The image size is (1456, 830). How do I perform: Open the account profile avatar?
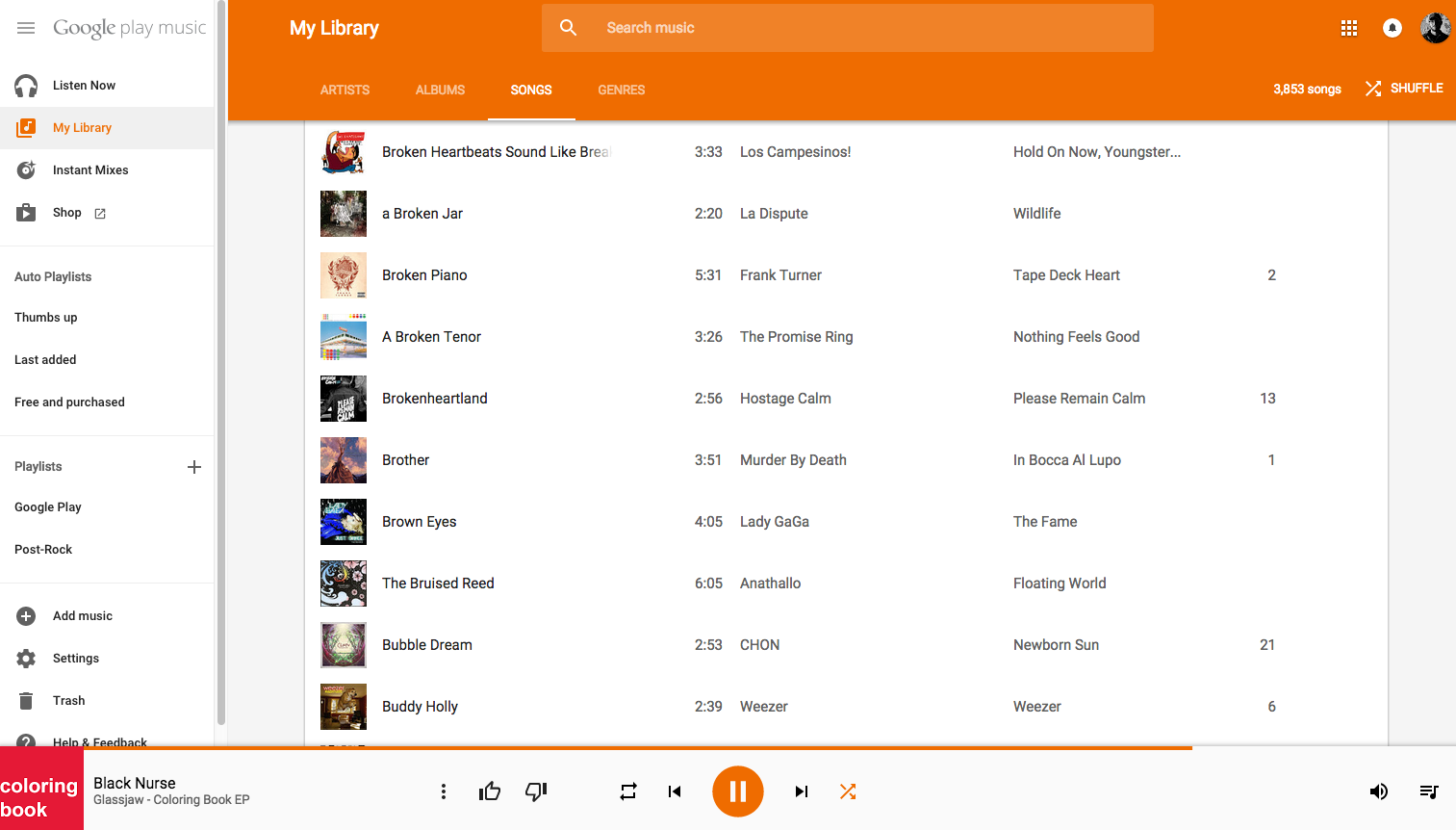click(x=1435, y=29)
